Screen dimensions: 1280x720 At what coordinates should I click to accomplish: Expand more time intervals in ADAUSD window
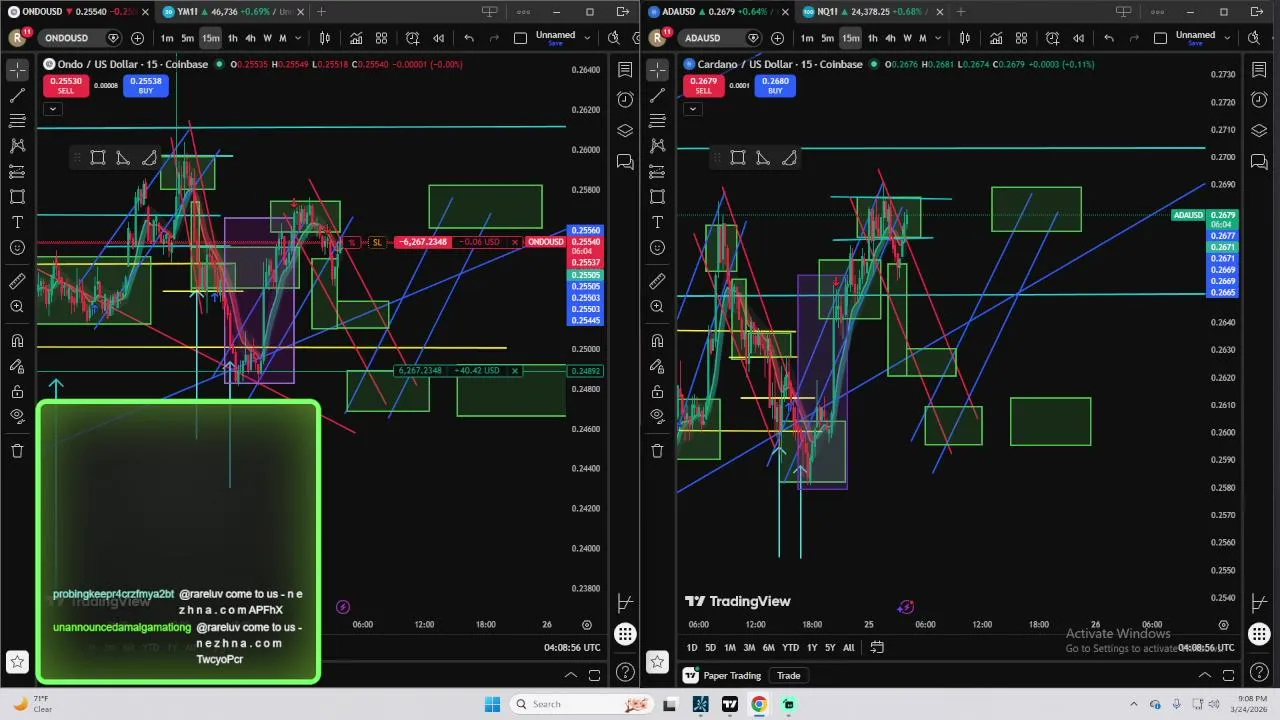click(937, 38)
